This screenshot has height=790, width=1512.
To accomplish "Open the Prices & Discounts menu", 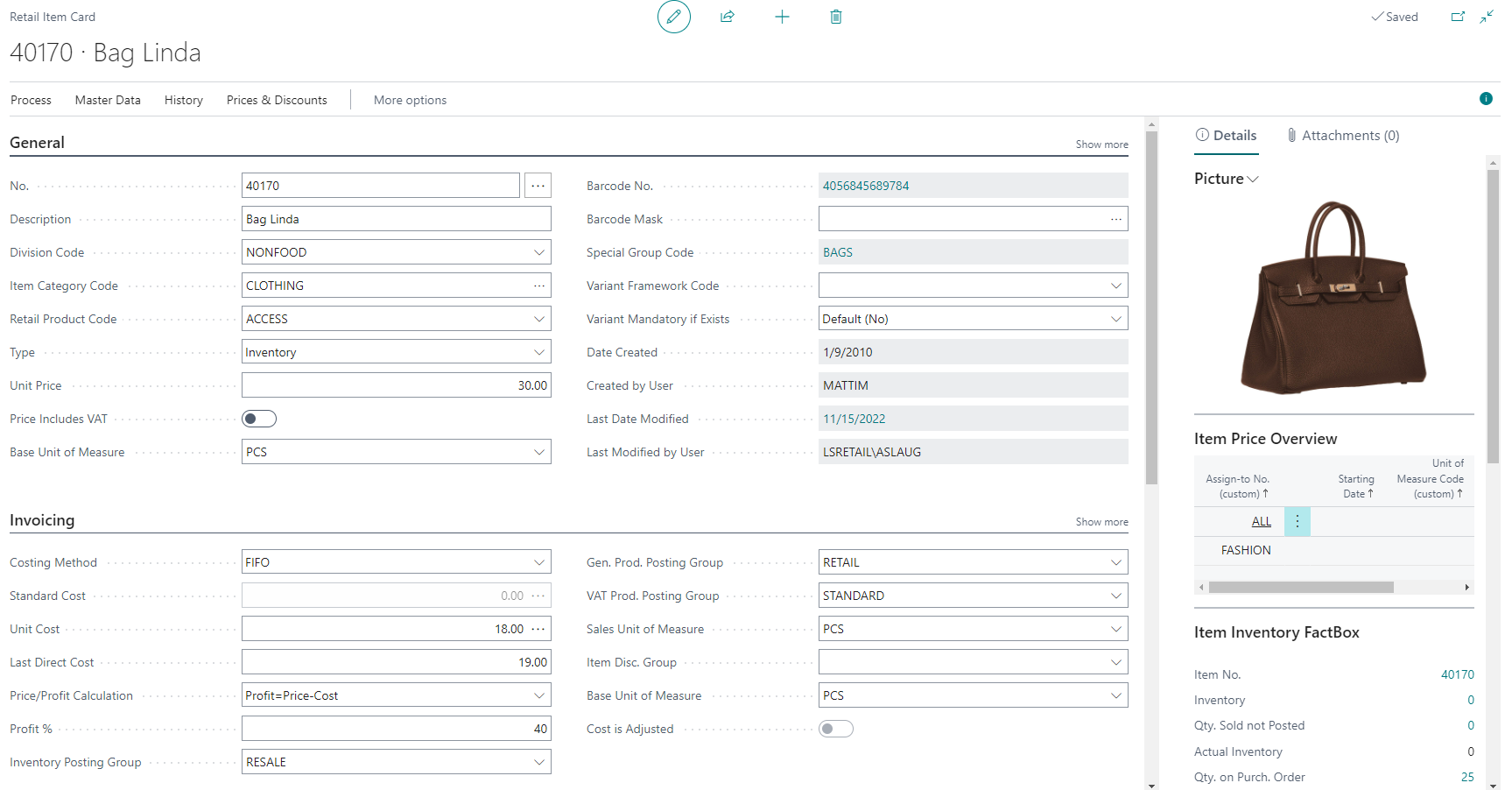I will point(277,100).
